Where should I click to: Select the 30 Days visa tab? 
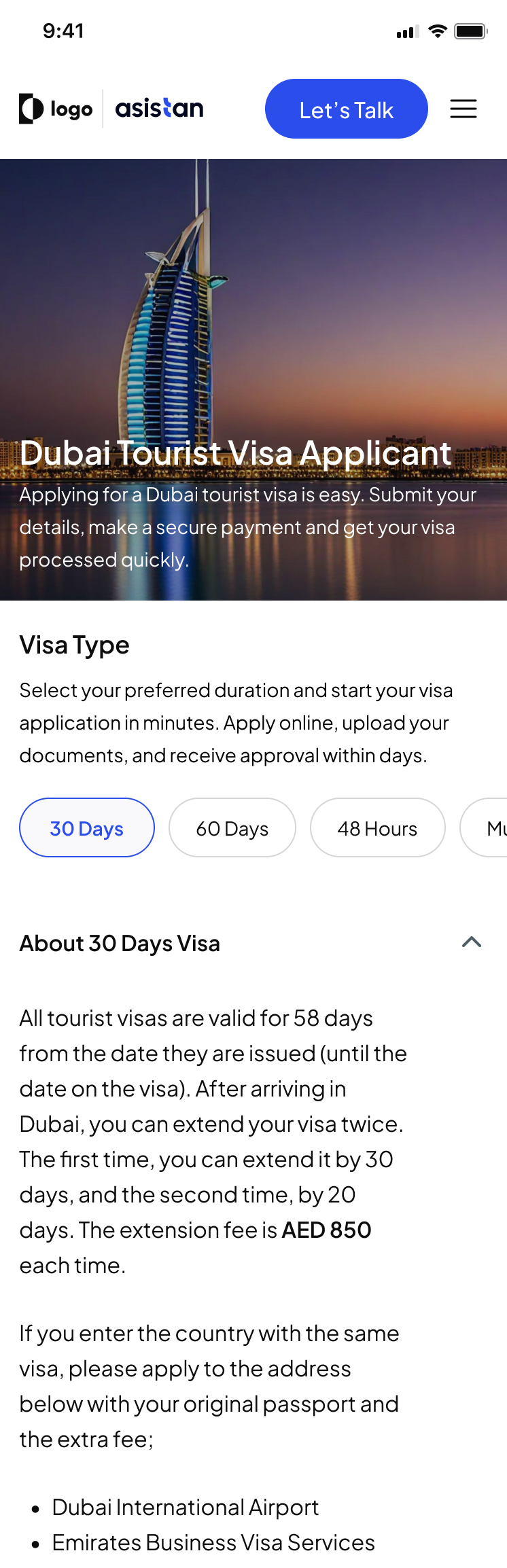[x=87, y=828]
